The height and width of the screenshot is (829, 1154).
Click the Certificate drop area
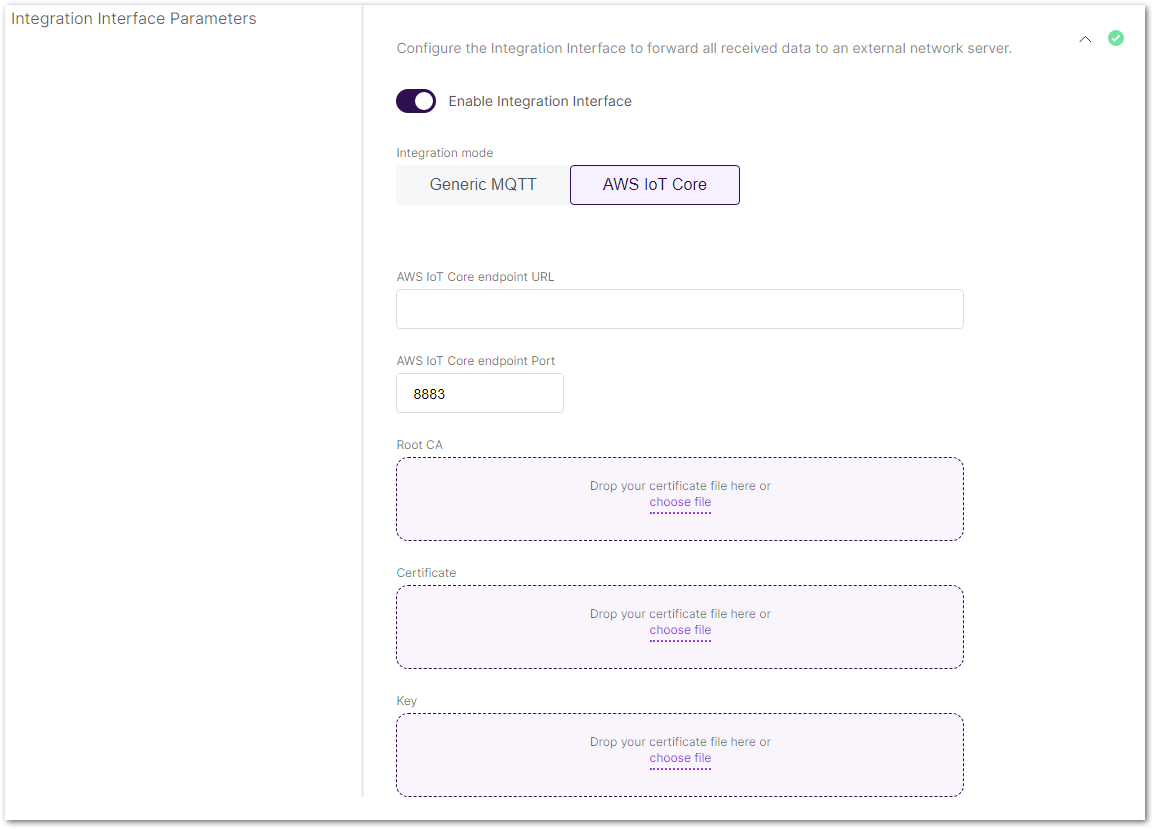[680, 625]
